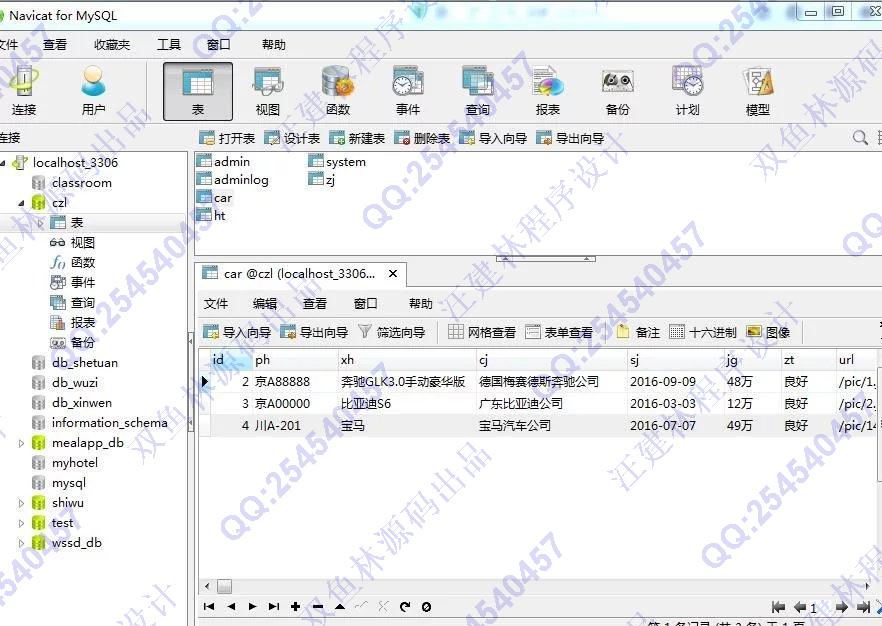Open the main 帮助 (Help) menu
Image resolution: width=882 pixels, height=626 pixels.
274,44
